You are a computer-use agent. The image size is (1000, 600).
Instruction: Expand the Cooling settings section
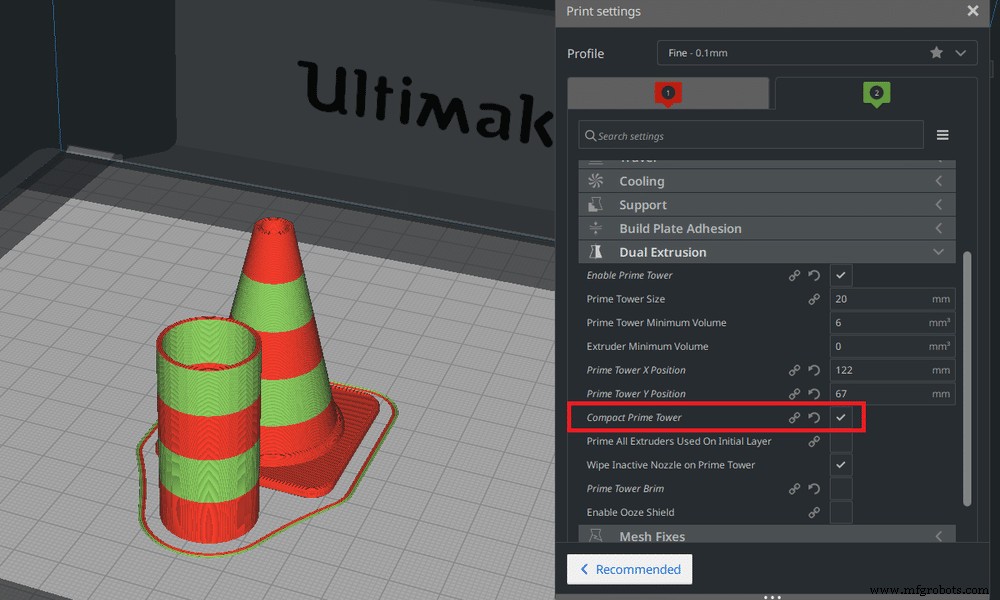tap(938, 181)
